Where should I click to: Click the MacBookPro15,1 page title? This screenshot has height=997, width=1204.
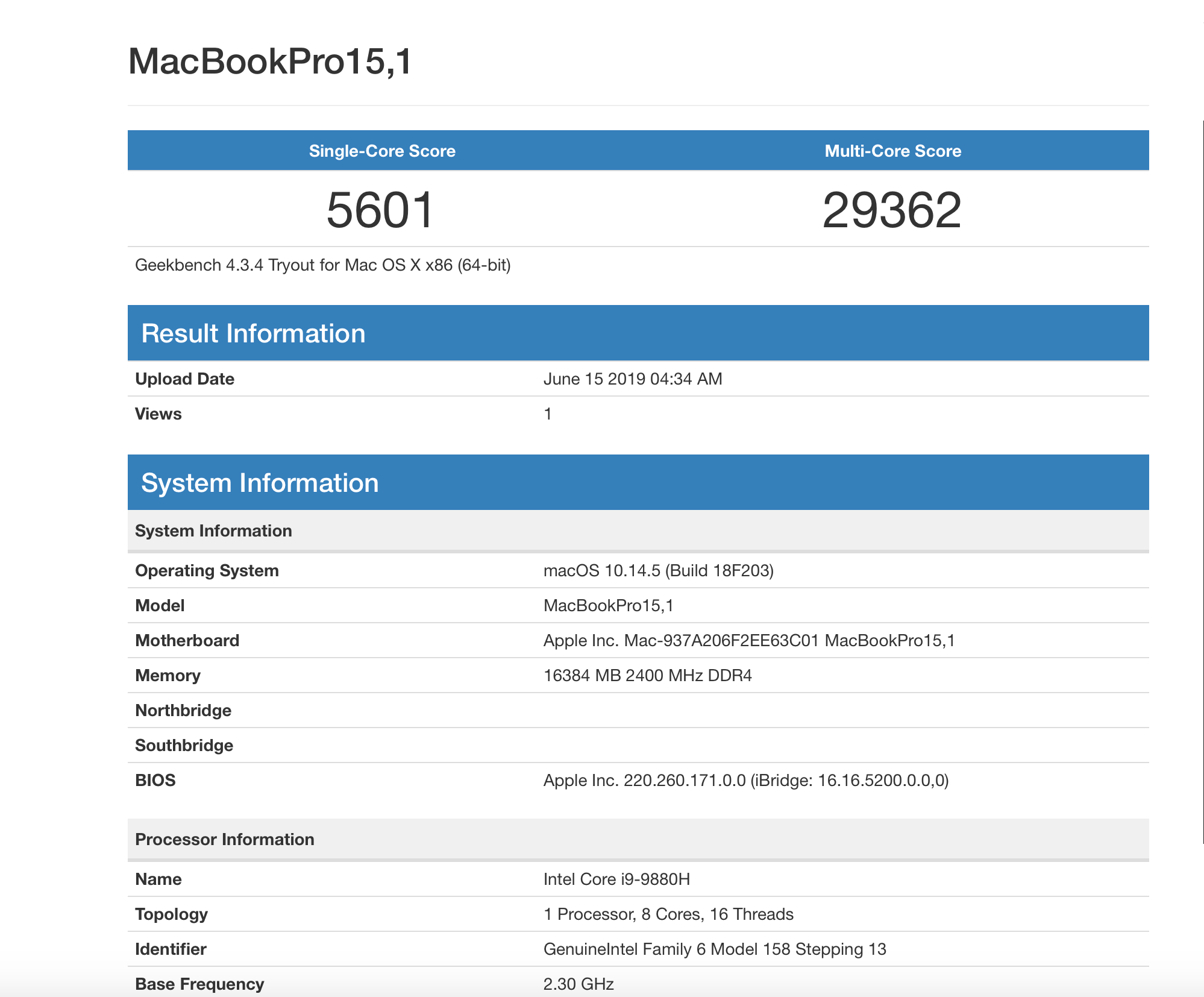(x=270, y=61)
